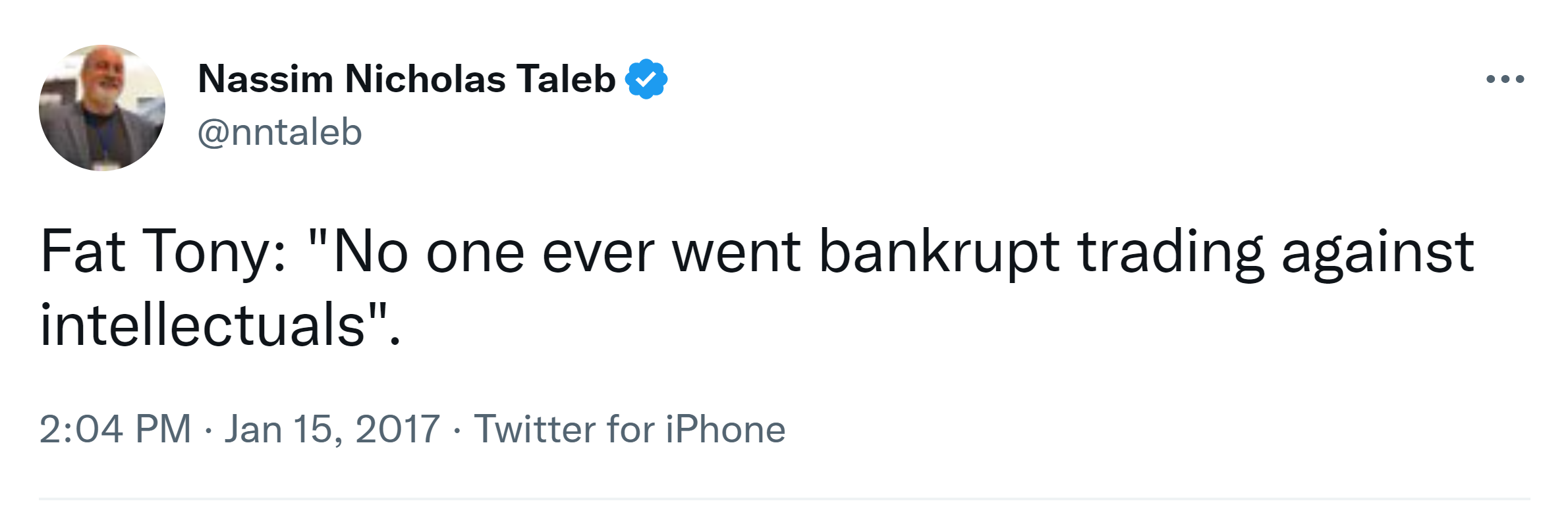Click the word "Taleb" in the display name

(565, 79)
